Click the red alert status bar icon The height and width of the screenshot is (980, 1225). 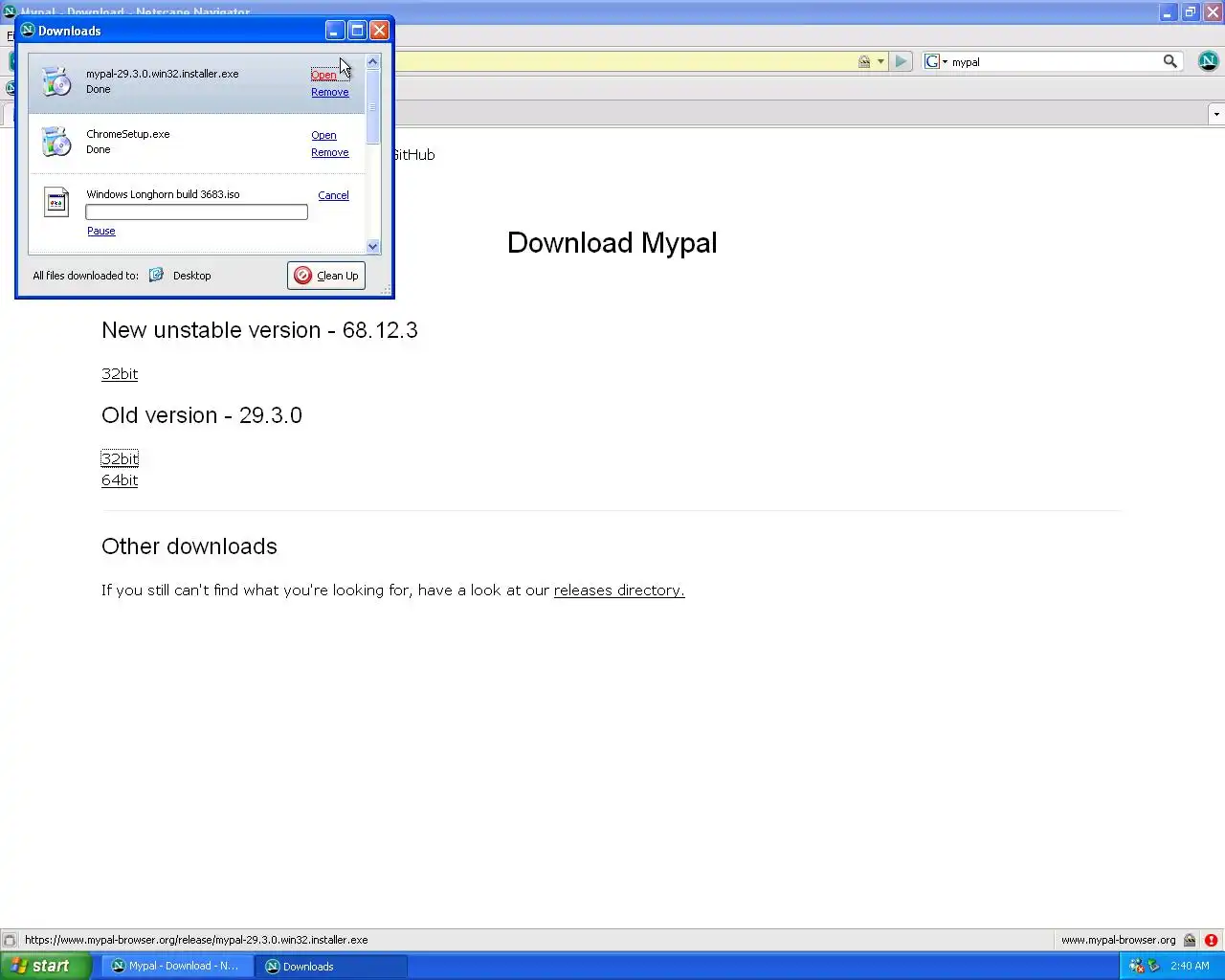coord(1211,940)
